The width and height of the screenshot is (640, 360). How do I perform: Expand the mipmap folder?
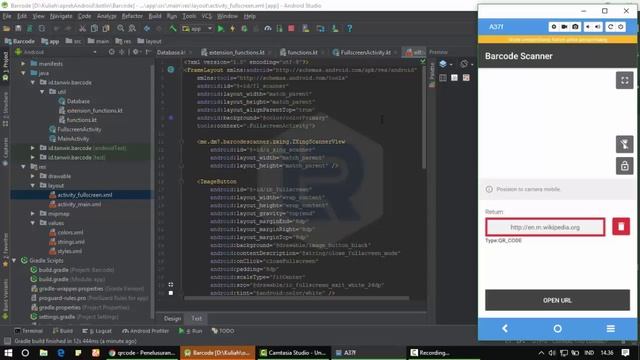click(x=33, y=213)
